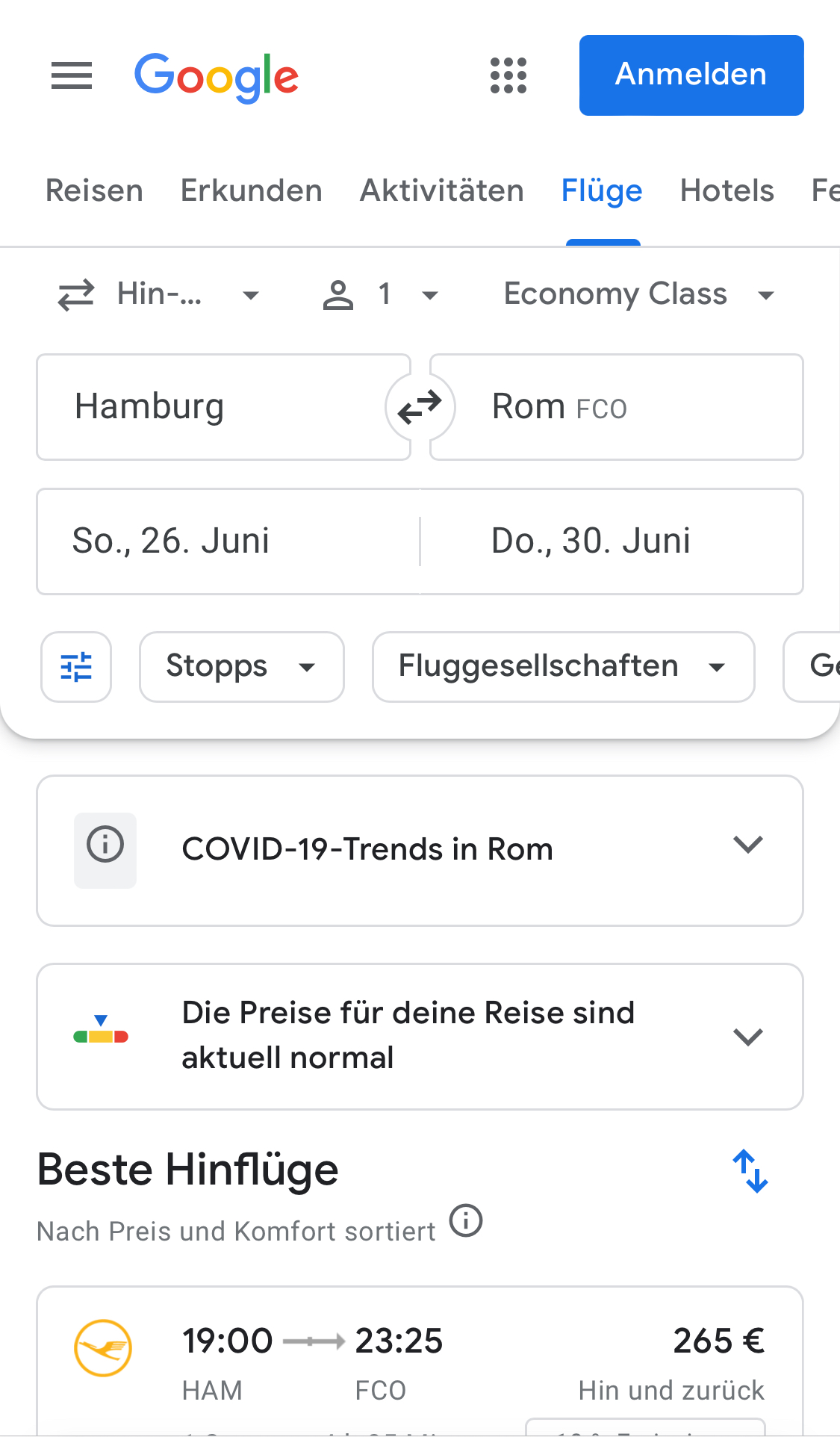Open the Fluggesellschaften filter
840x1437 pixels.
563,667
